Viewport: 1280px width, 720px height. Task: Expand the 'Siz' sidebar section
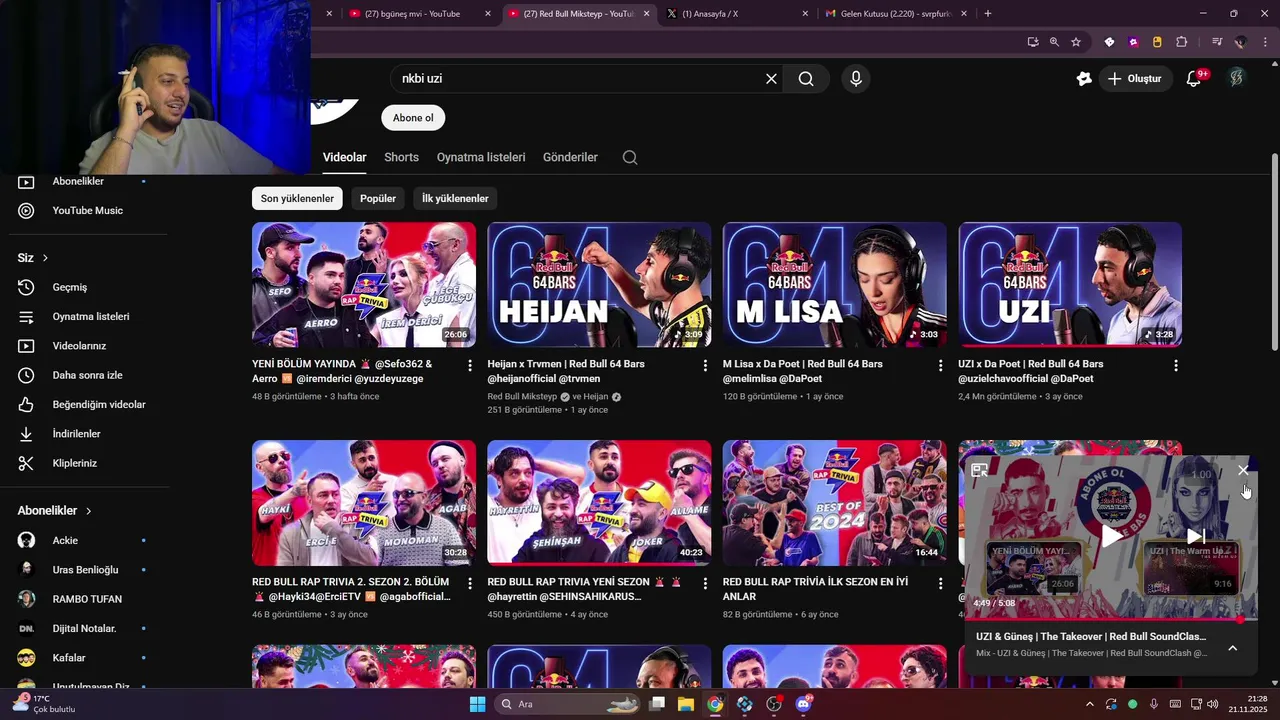(x=33, y=258)
